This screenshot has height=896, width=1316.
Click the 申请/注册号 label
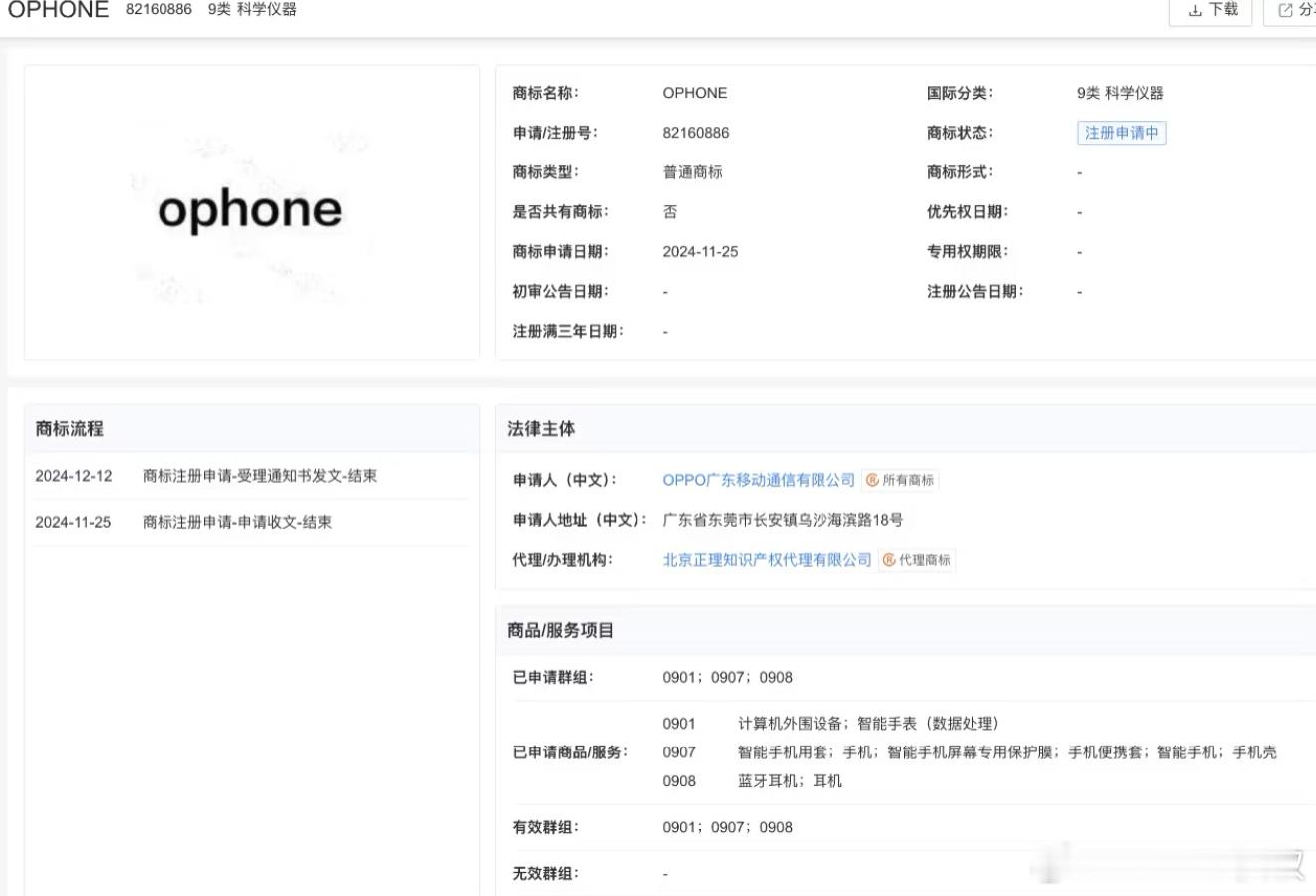coord(555,133)
